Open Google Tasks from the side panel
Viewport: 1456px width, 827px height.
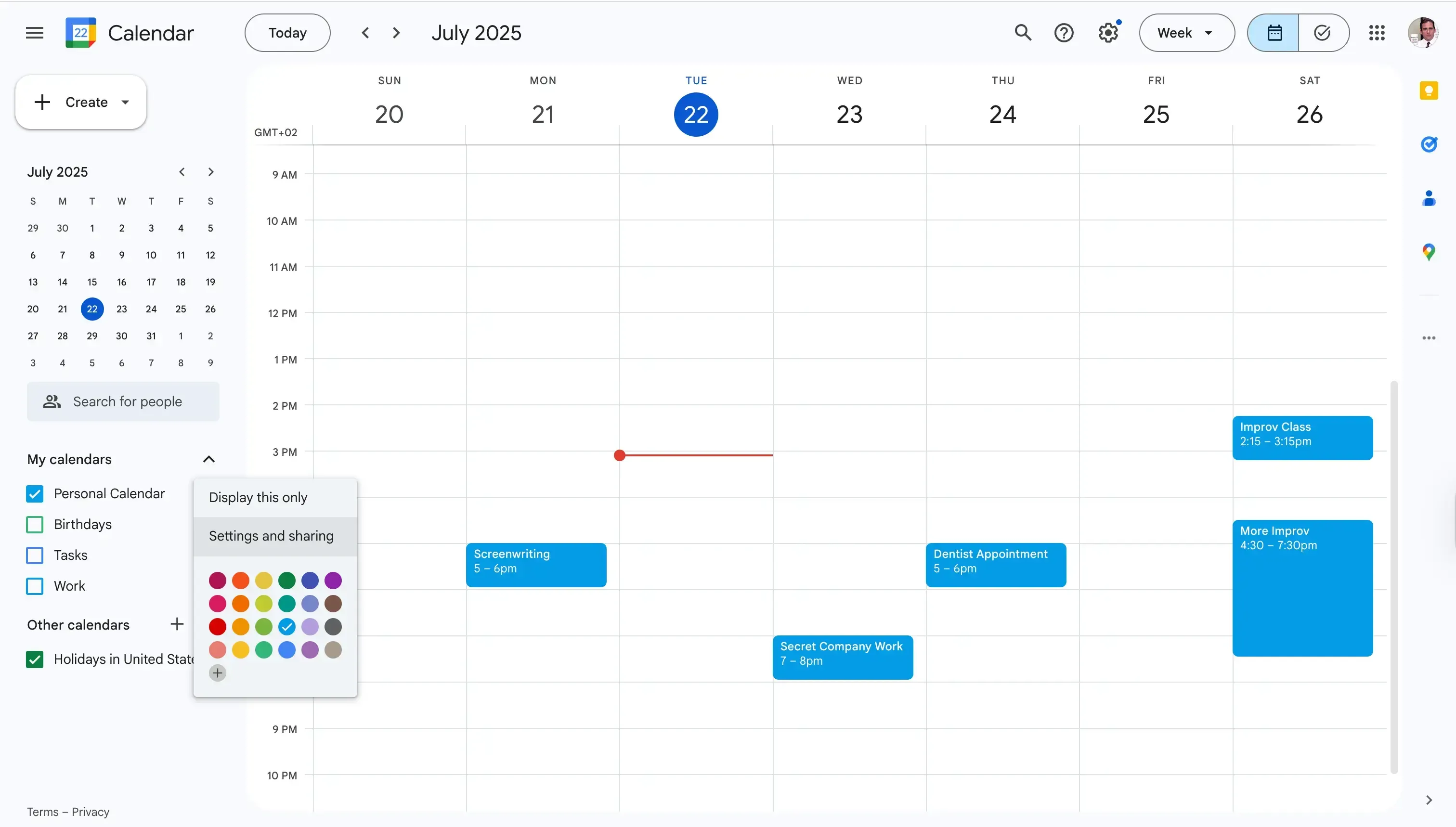pos(1430,144)
